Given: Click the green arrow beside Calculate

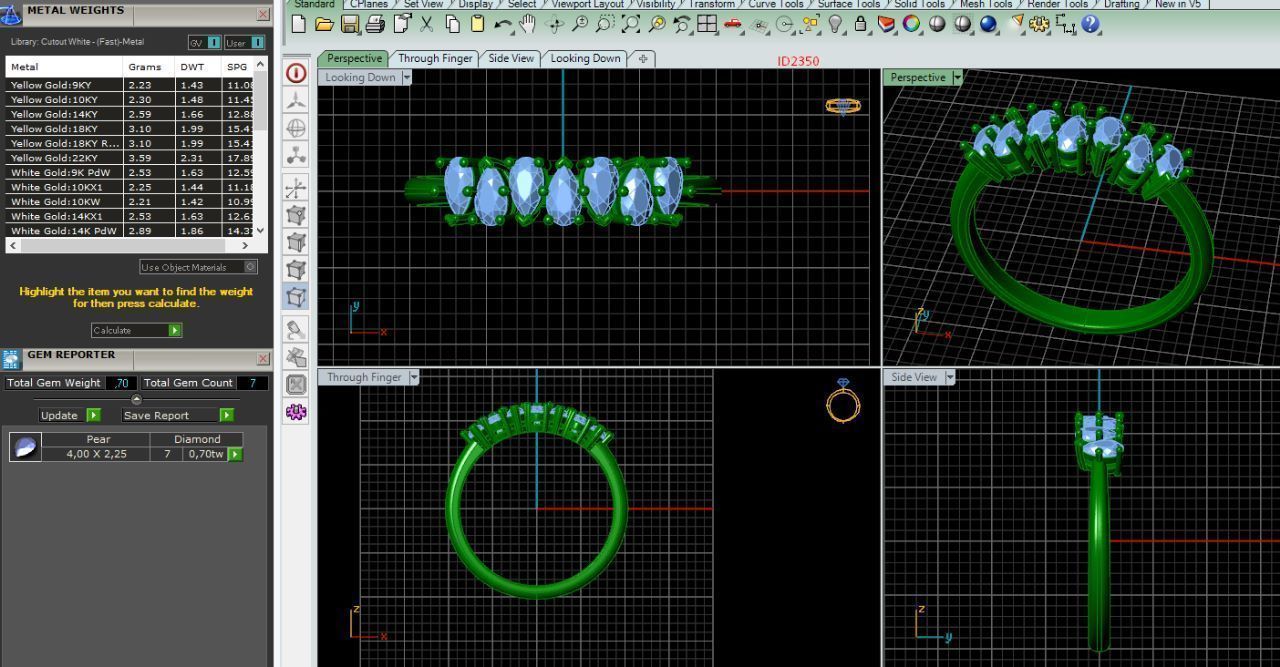Looking at the screenshot, I should coord(175,330).
